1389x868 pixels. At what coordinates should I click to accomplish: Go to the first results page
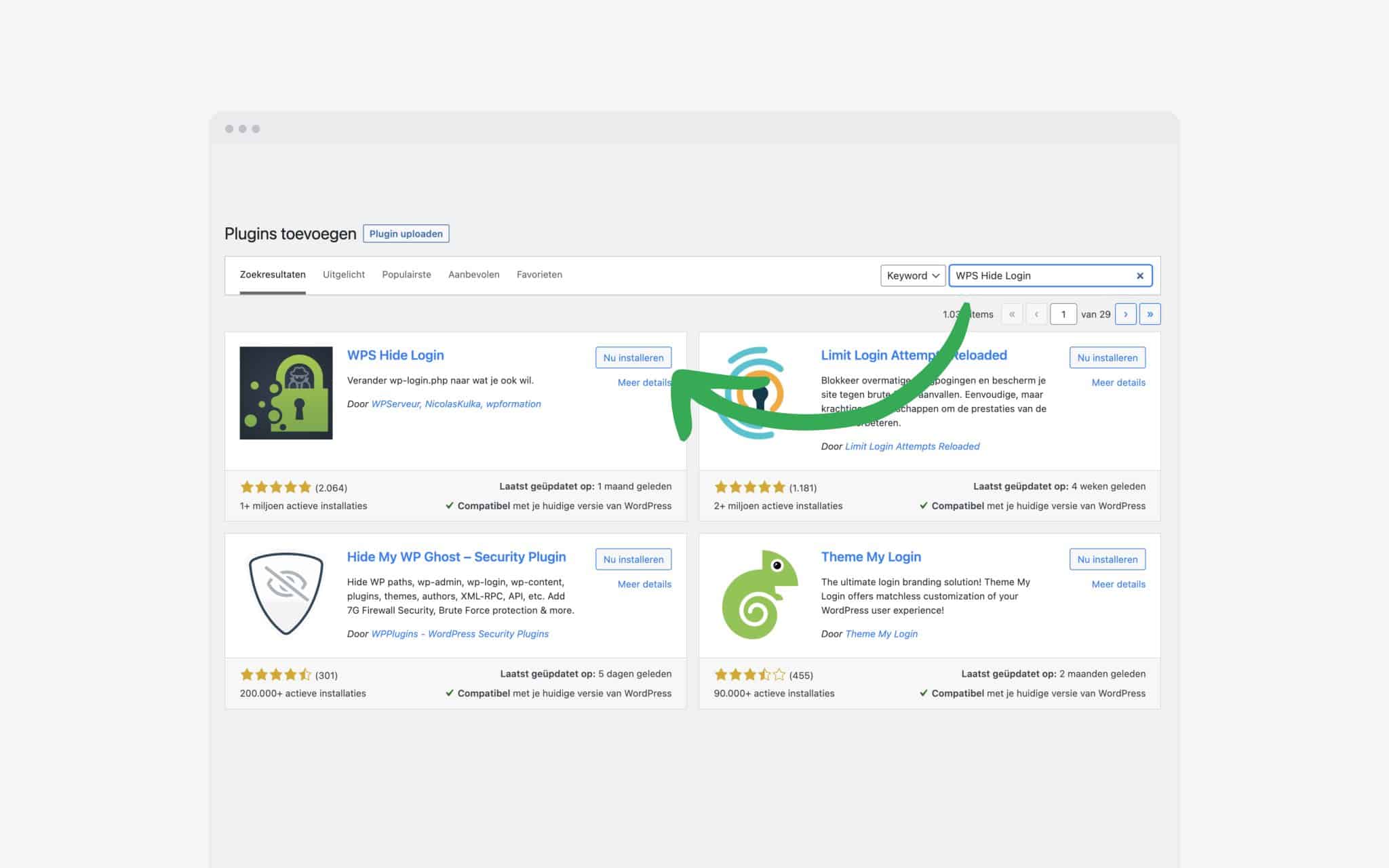1012,314
